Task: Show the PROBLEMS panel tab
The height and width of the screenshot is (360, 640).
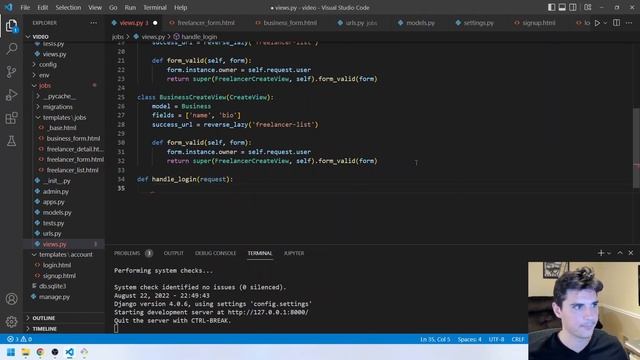Action: (x=127, y=253)
